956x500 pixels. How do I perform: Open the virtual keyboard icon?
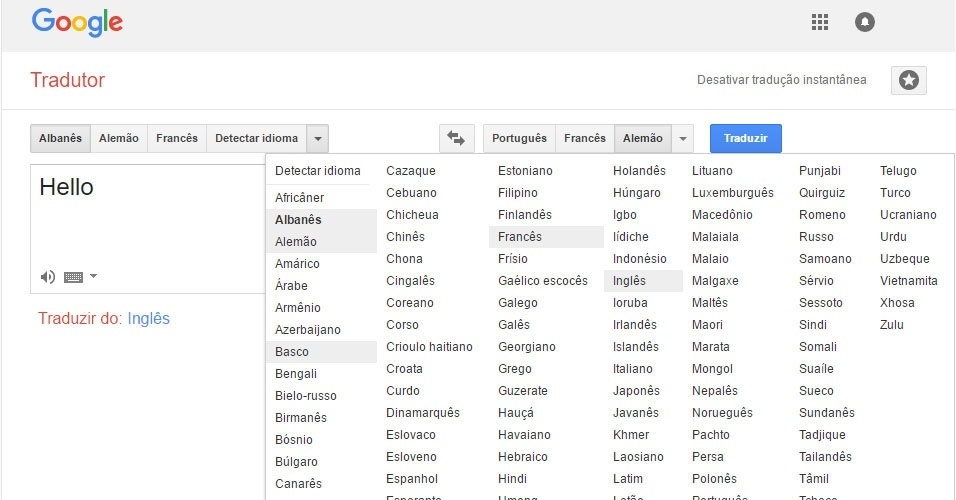(73, 277)
